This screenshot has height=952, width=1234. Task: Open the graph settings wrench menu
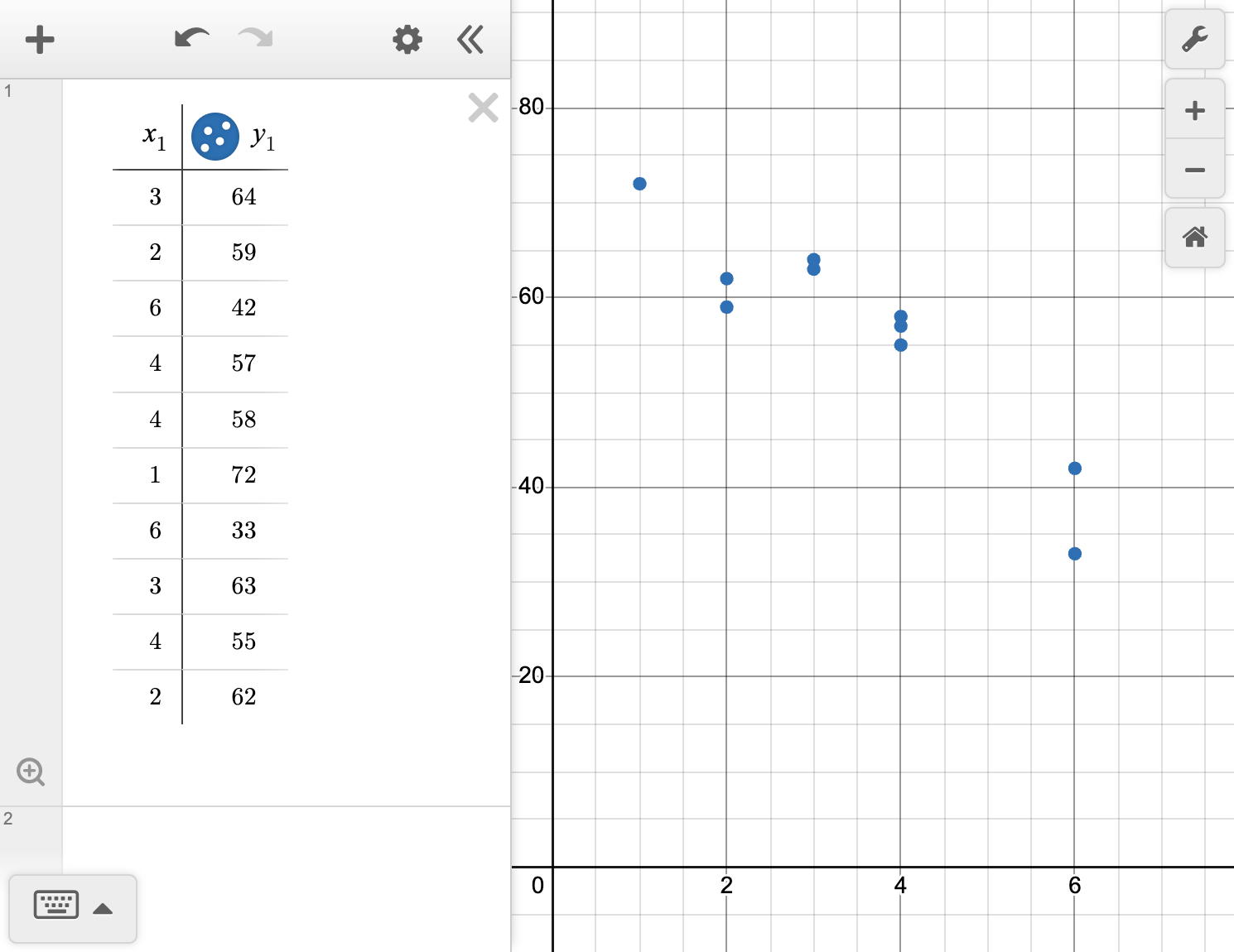(x=1195, y=39)
